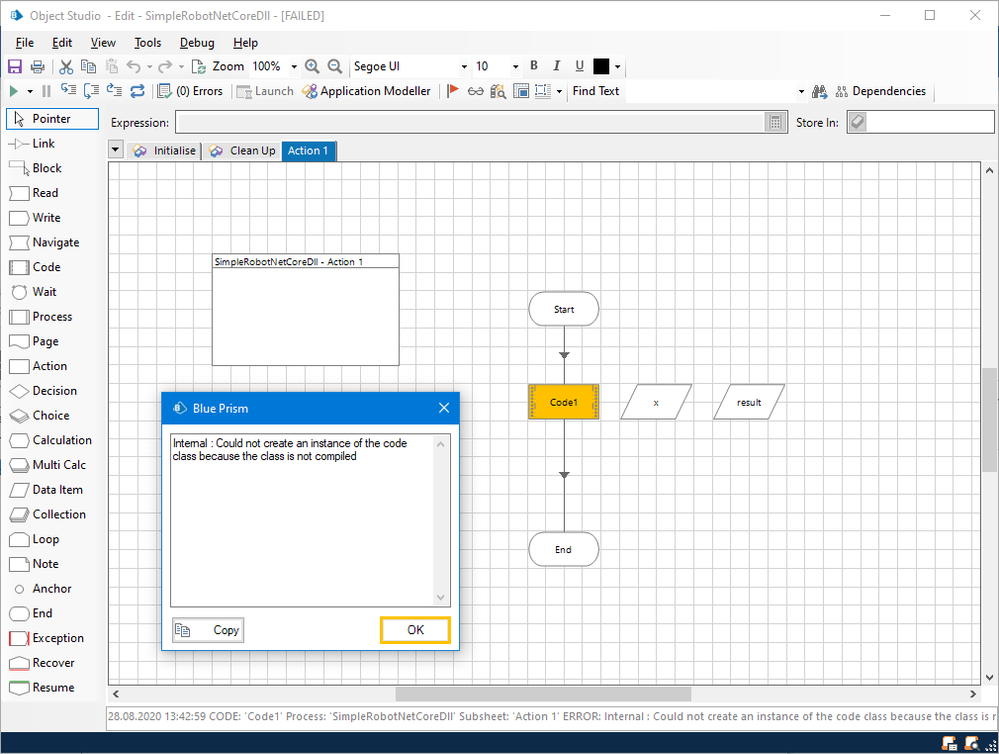Click OK in the Blue Prism dialog
The width and height of the screenshot is (999, 754).
pyautogui.click(x=415, y=630)
